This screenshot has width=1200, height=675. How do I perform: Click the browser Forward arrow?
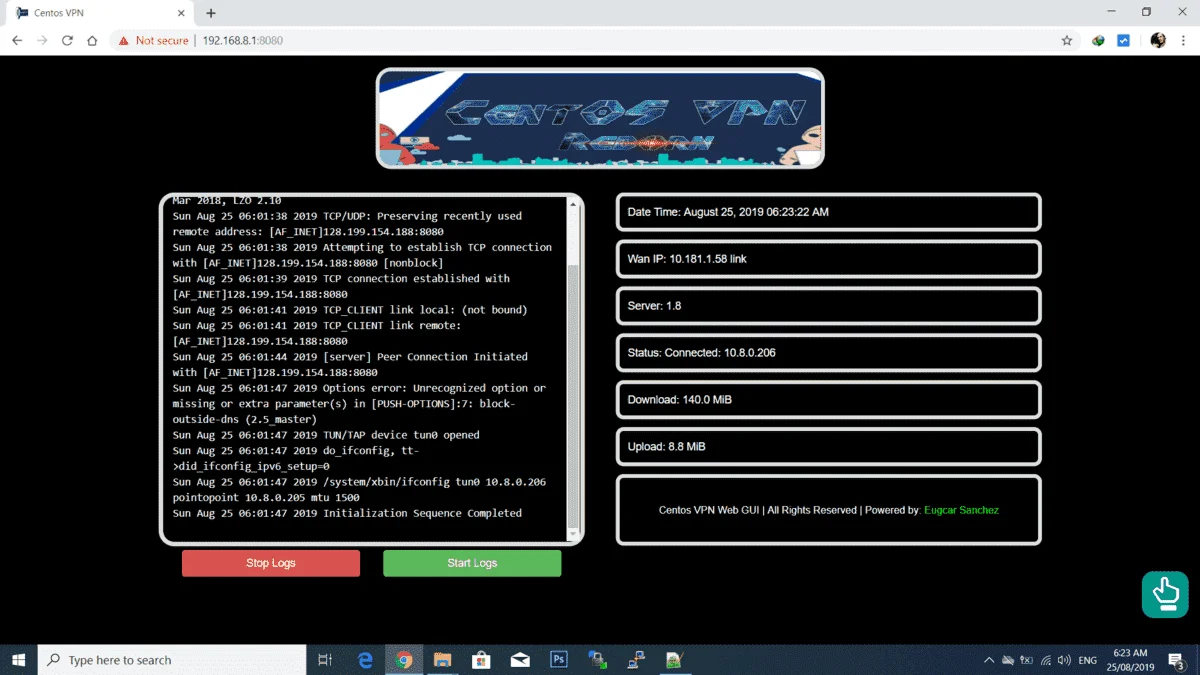click(42, 41)
